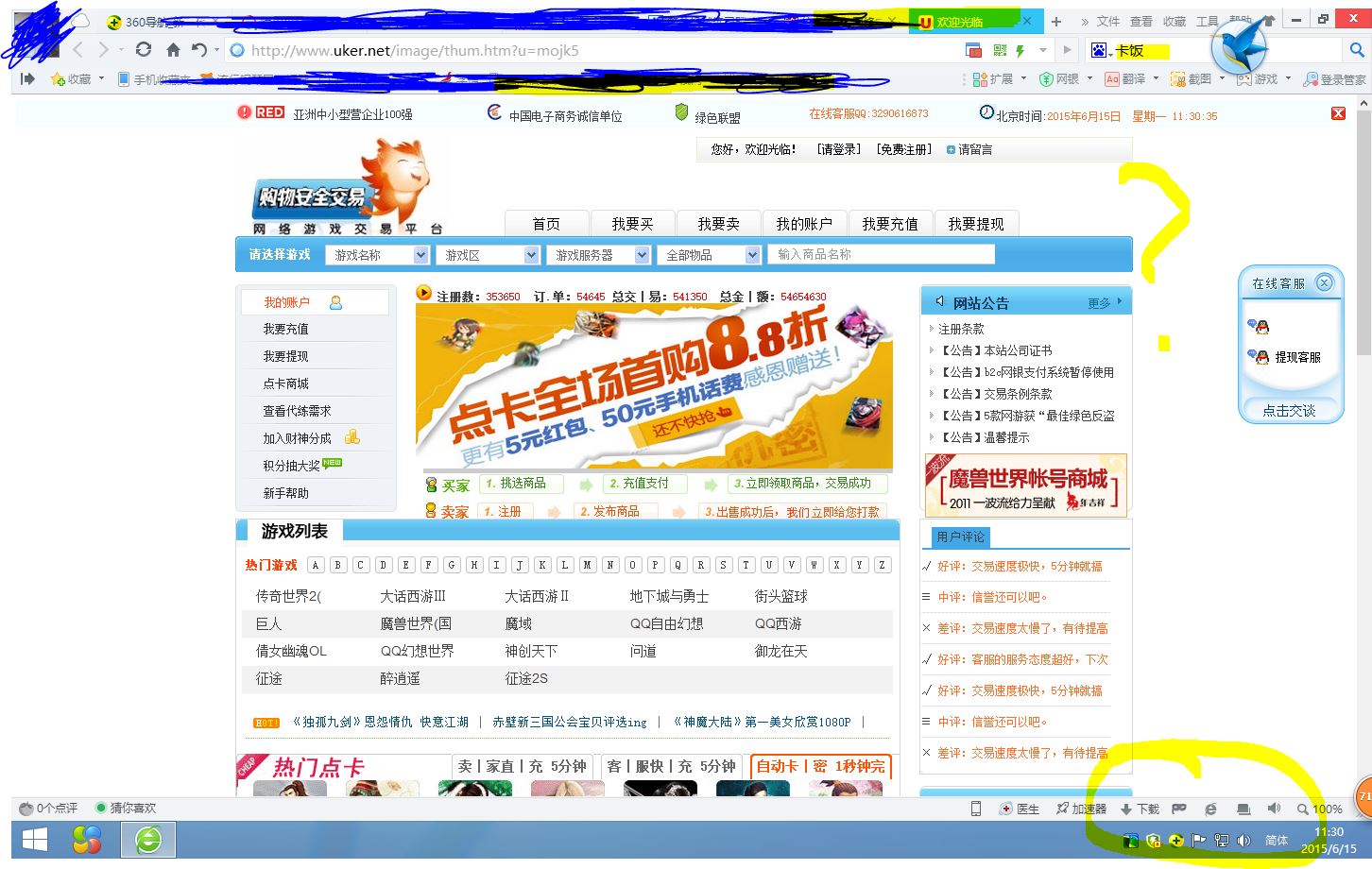Screen dimensions: 1372x869
Task: Open the QR code icon in address bar
Action: [x=1000, y=50]
